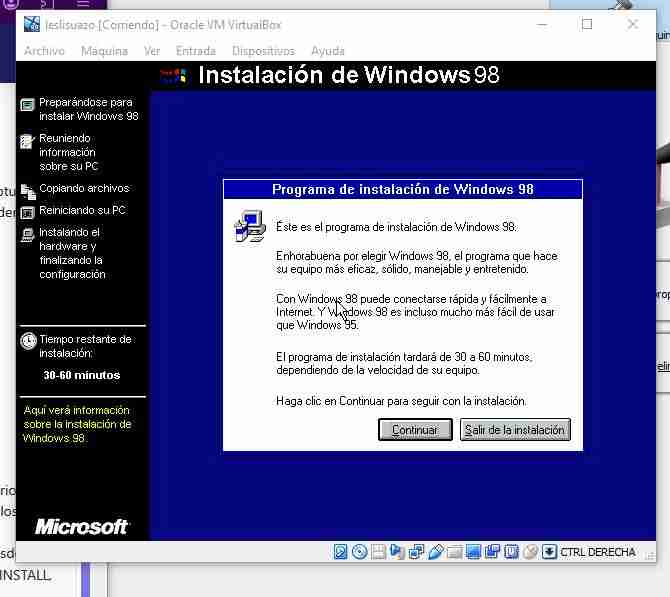Open the Dispositivos menu
Viewport: 670px width, 597px height.
click(263, 51)
